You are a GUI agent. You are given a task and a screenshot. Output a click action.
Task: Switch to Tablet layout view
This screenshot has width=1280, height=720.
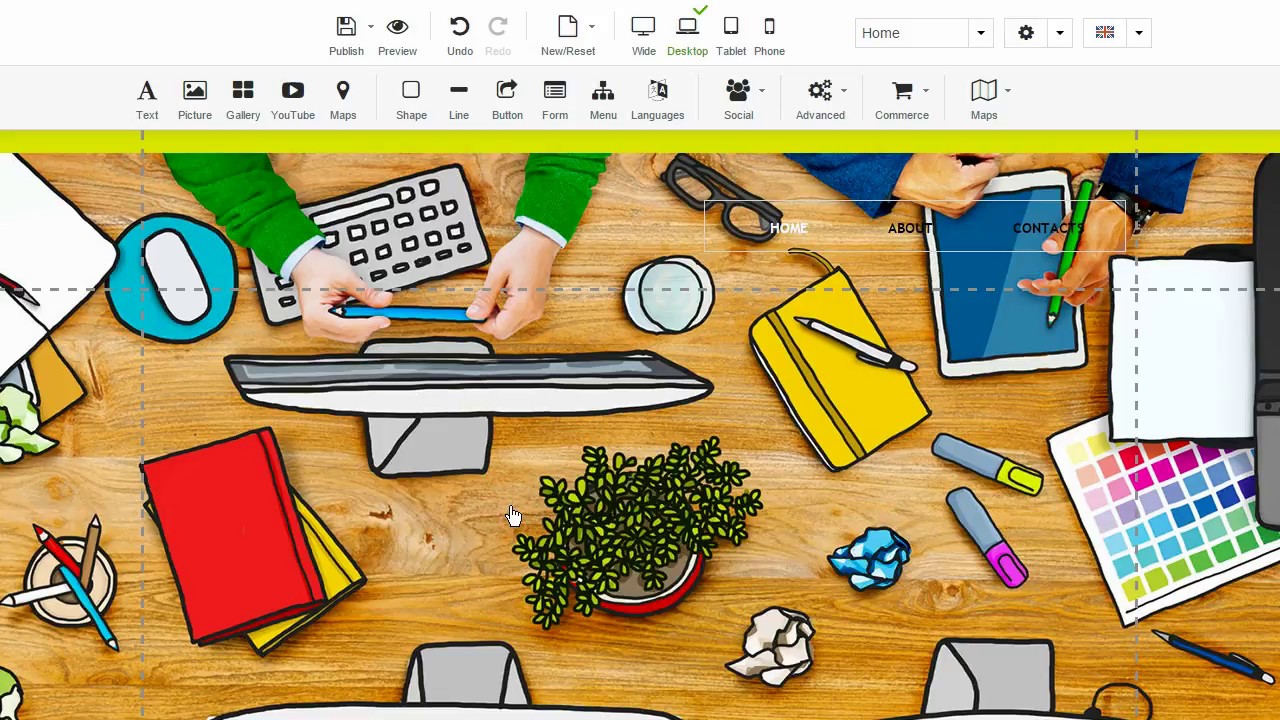pyautogui.click(x=731, y=36)
